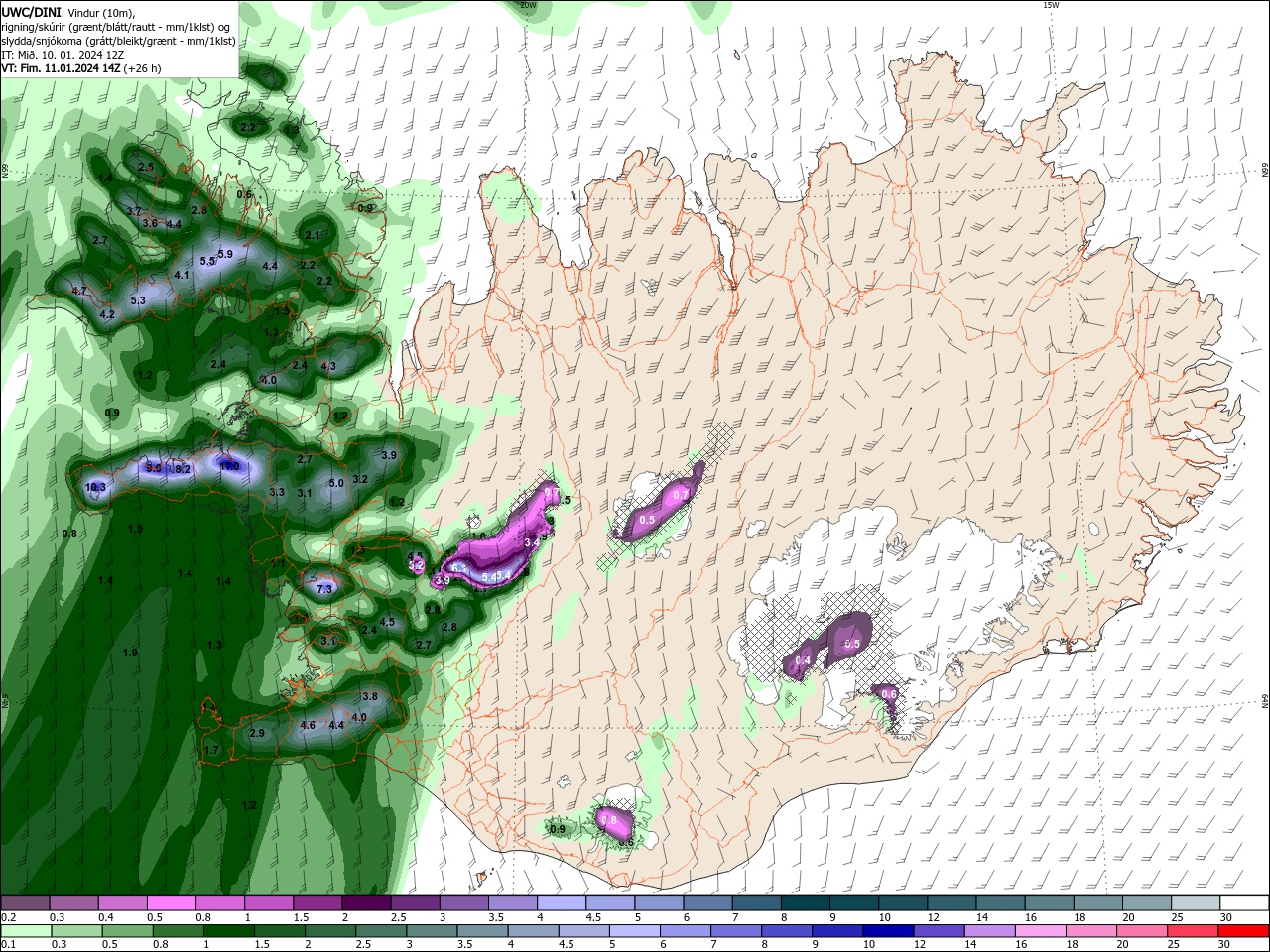Click the red 30 swatch in lower legend
Viewport: 1270px width, 952px height.
[x=1245, y=931]
